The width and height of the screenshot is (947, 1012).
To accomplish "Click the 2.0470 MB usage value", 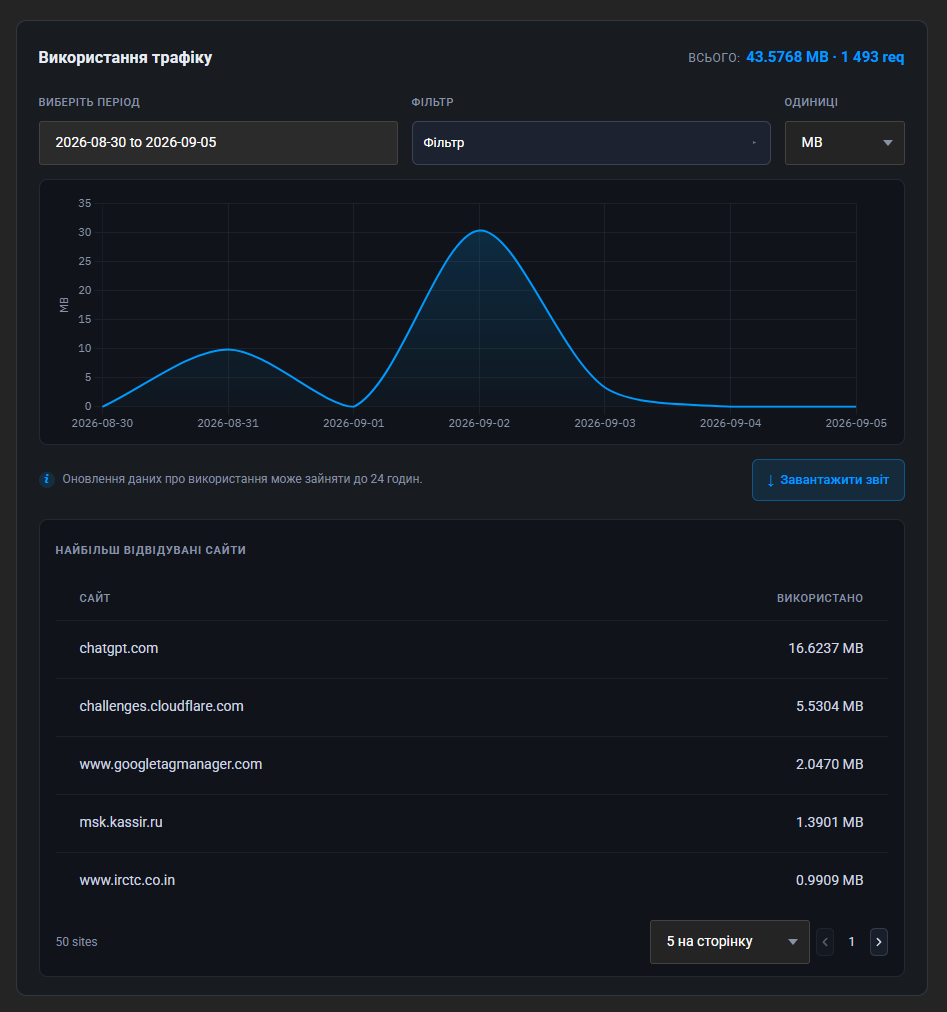I will click(830, 764).
